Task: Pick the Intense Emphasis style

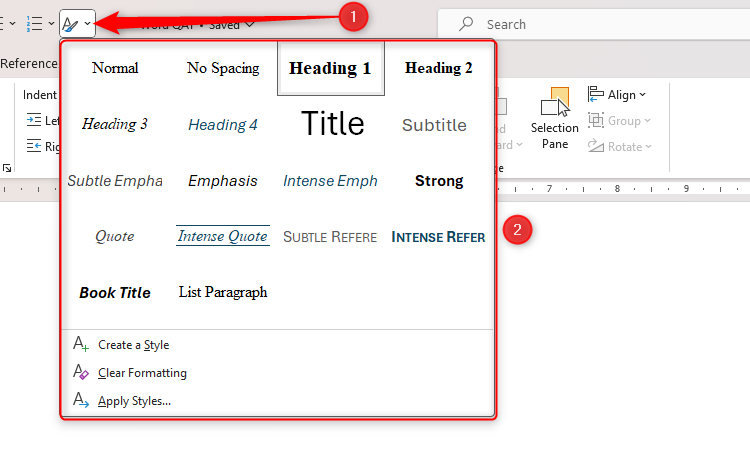Action: (x=331, y=181)
